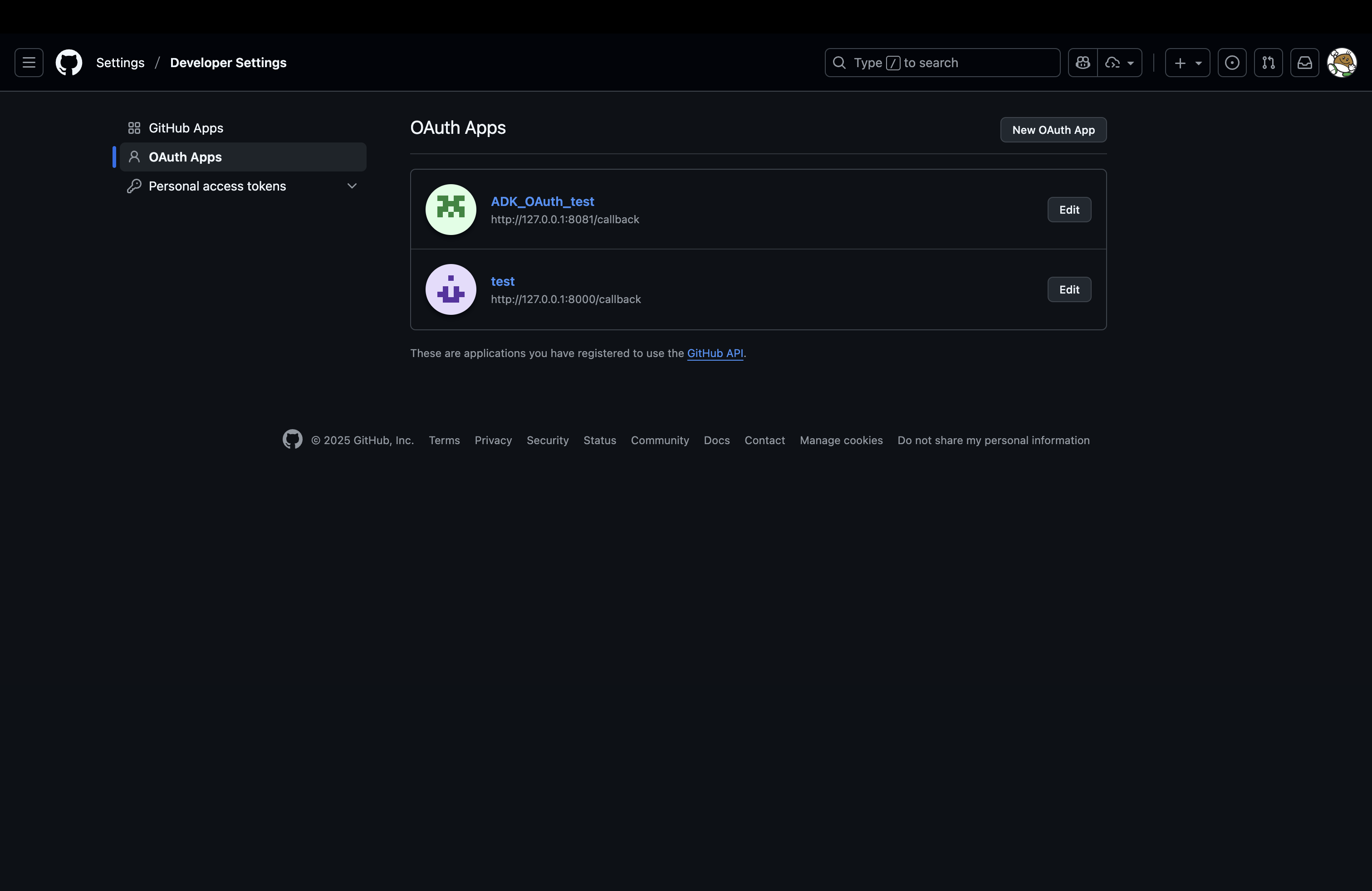Image resolution: width=1372 pixels, height=891 pixels.
Task: Edit the test OAuth application
Action: [x=1069, y=289]
